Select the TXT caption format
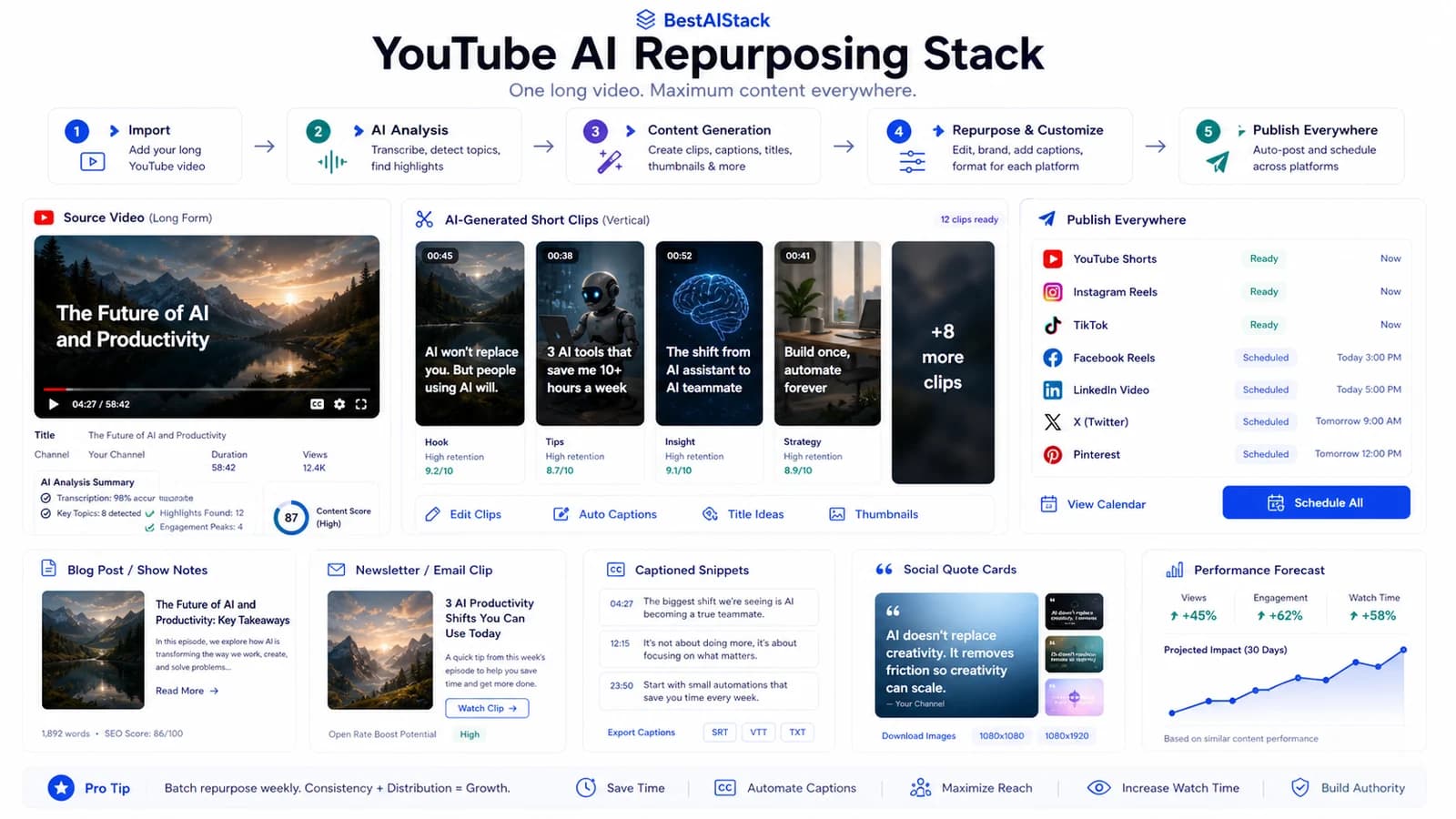 coord(797,733)
